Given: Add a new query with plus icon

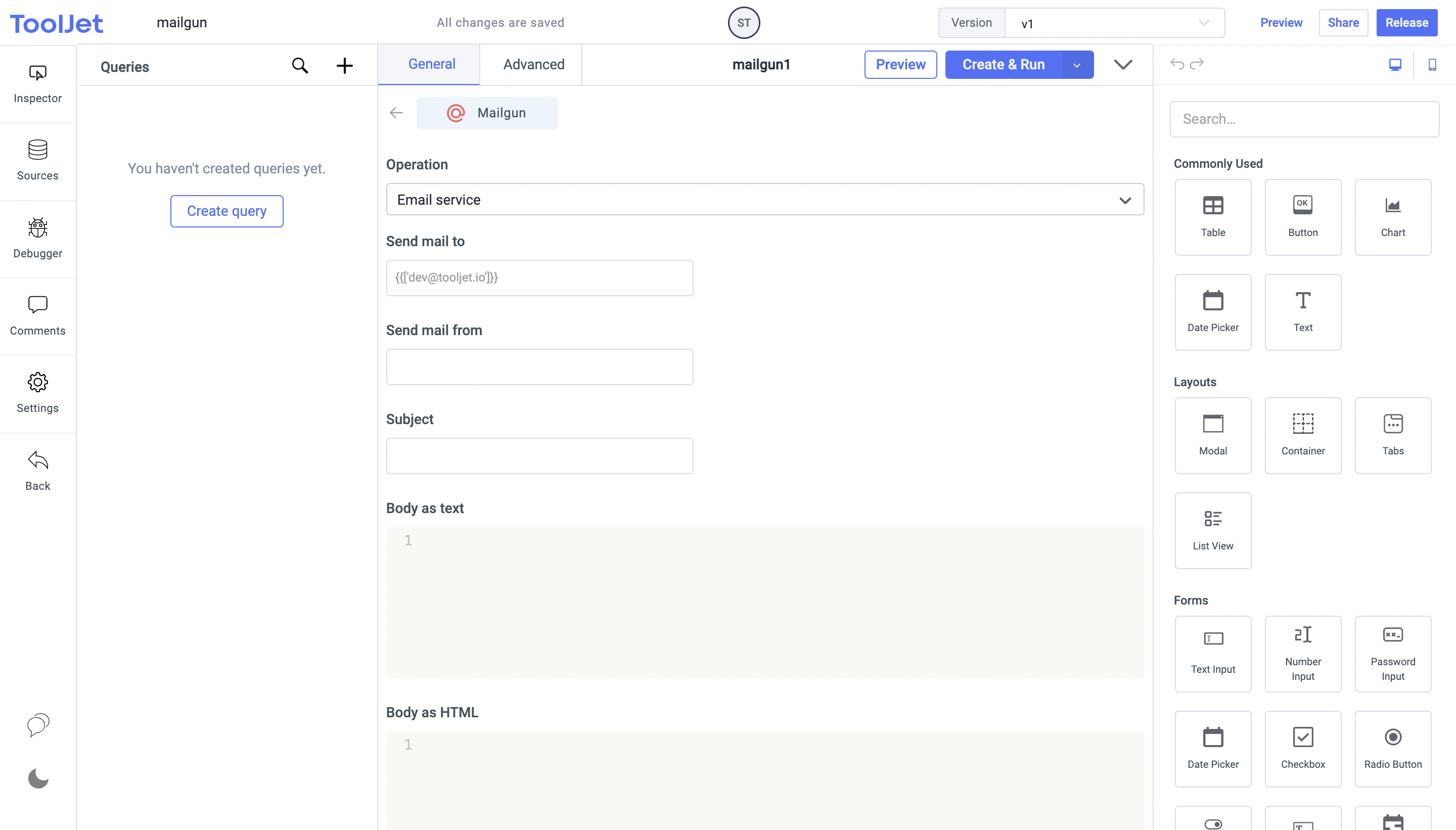Looking at the screenshot, I should tap(344, 66).
